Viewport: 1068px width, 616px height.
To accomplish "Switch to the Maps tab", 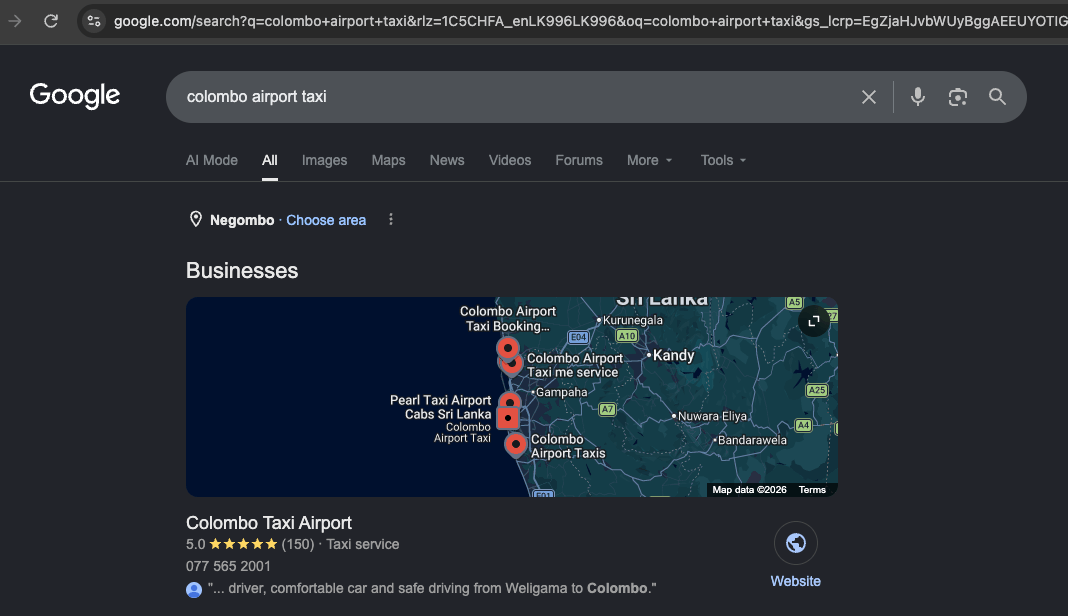I will (x=388, y=160).
